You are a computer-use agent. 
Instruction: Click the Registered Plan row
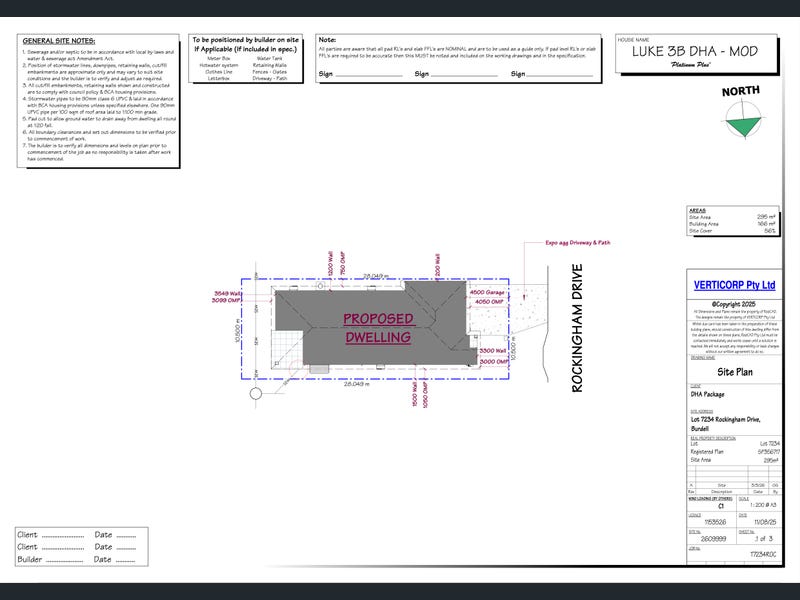click(x=735, y=452)
